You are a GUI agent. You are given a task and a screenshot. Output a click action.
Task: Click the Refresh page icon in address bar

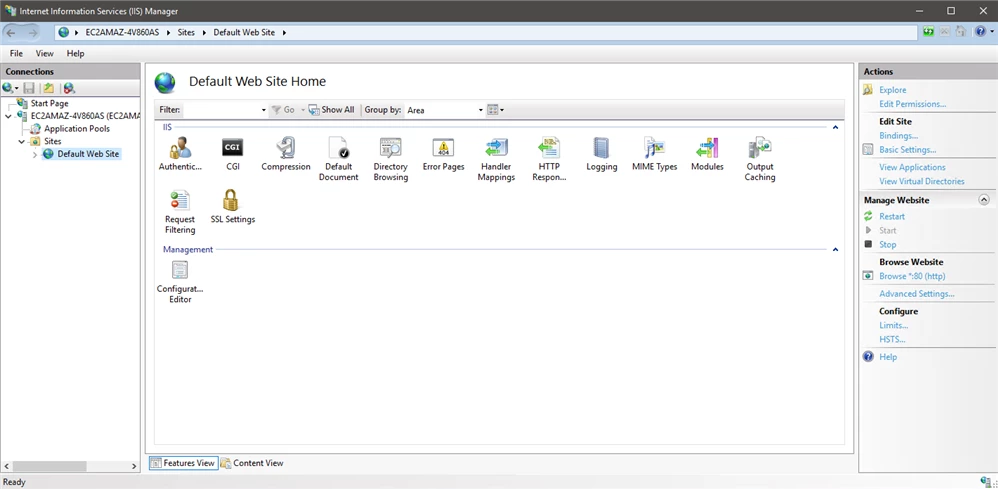pyautogui.click(x=929, y=31)
